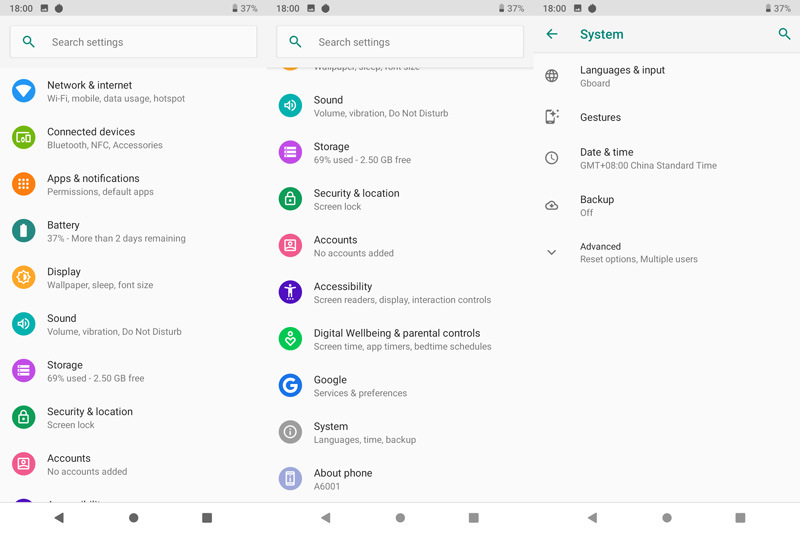The height and width of the screenshot is (533, 800).
Task: Tap '37% - More than 2 days remaining'
Action: (x=116, y=238)
